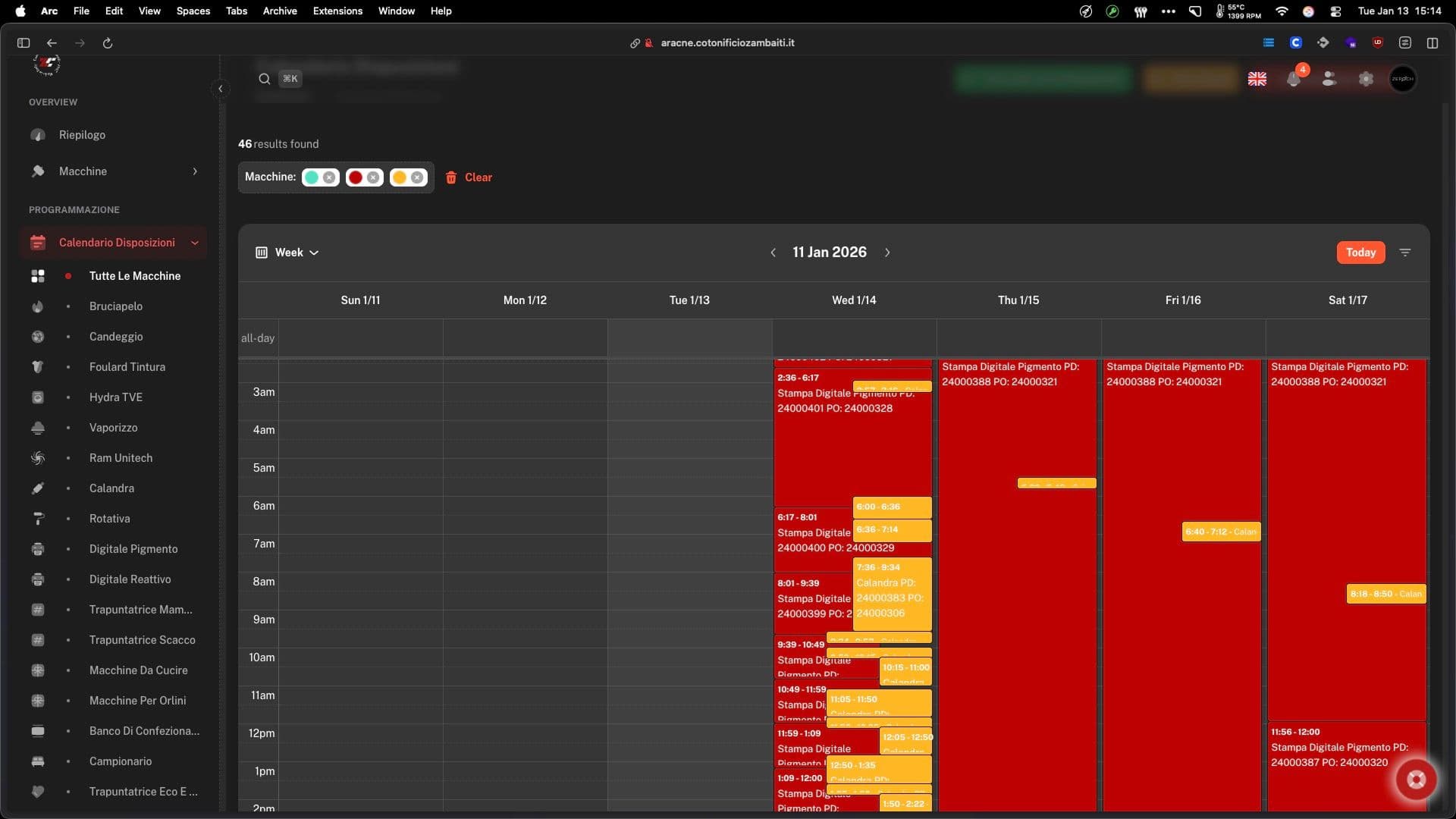Open the Extensions menu
The width and height of the screenshot is (1456, 819).
click(x=337, y=11)
